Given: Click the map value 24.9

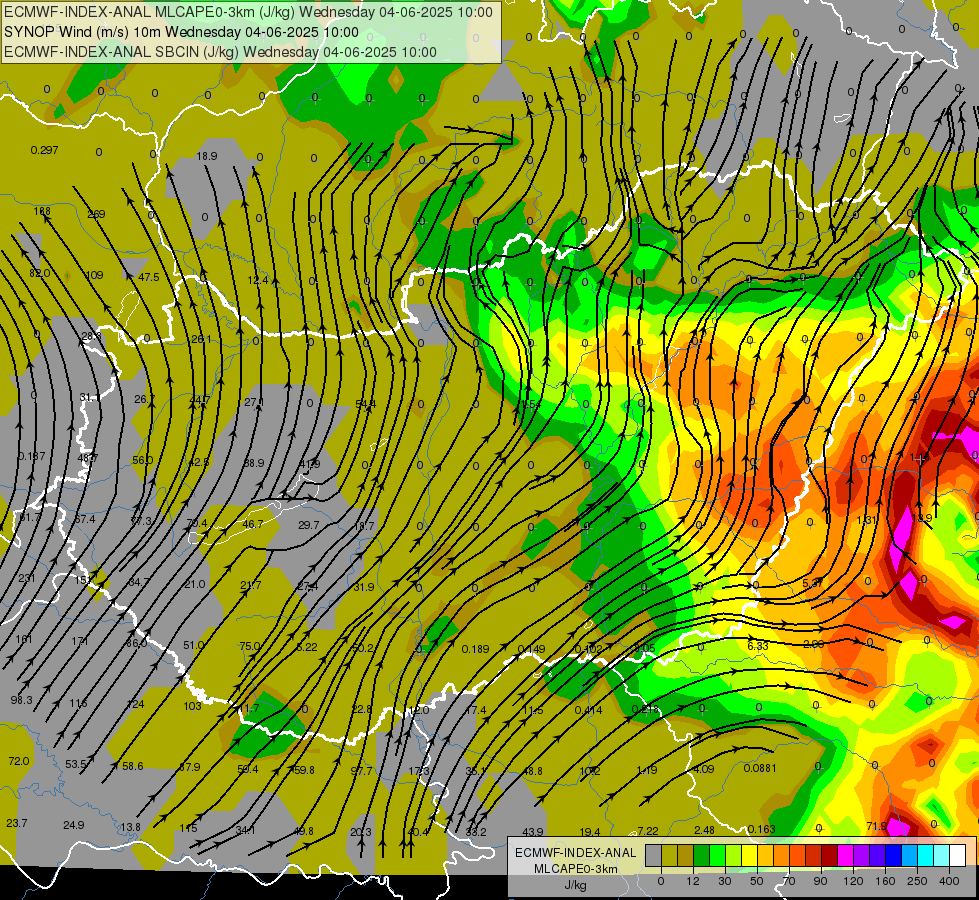Looking at the screenshot, I should pyautogui.click(x=74, y=826).
